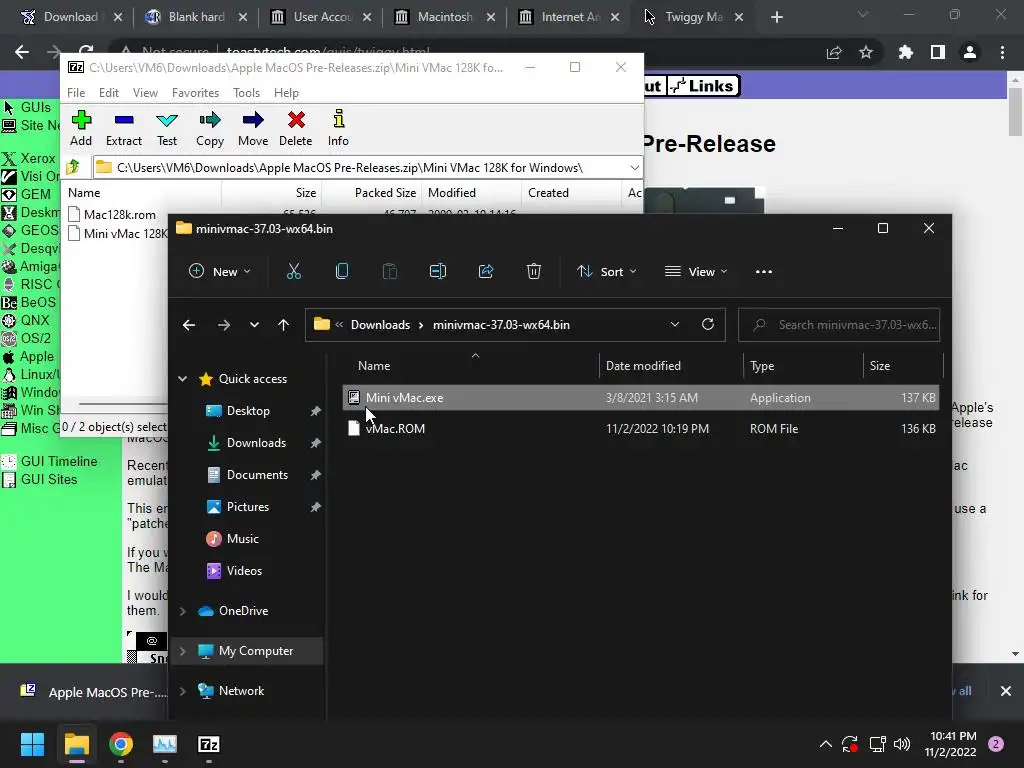The height and width of the screenshot is (768, 1024).
Task: Open 7-Zip Tools menu
Action: 246,93
